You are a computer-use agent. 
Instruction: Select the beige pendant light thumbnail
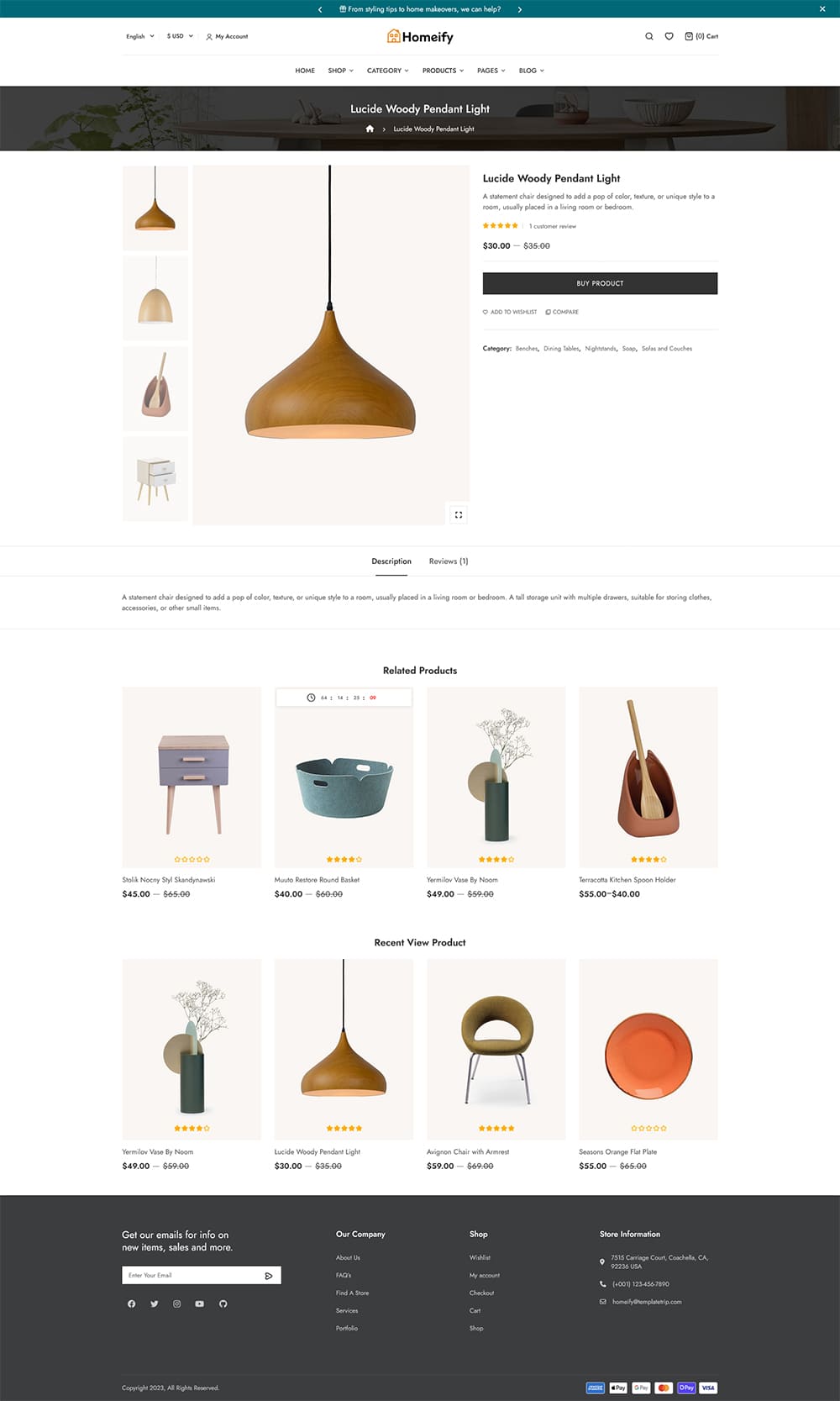pyautogui.click(x=155, y=298)
